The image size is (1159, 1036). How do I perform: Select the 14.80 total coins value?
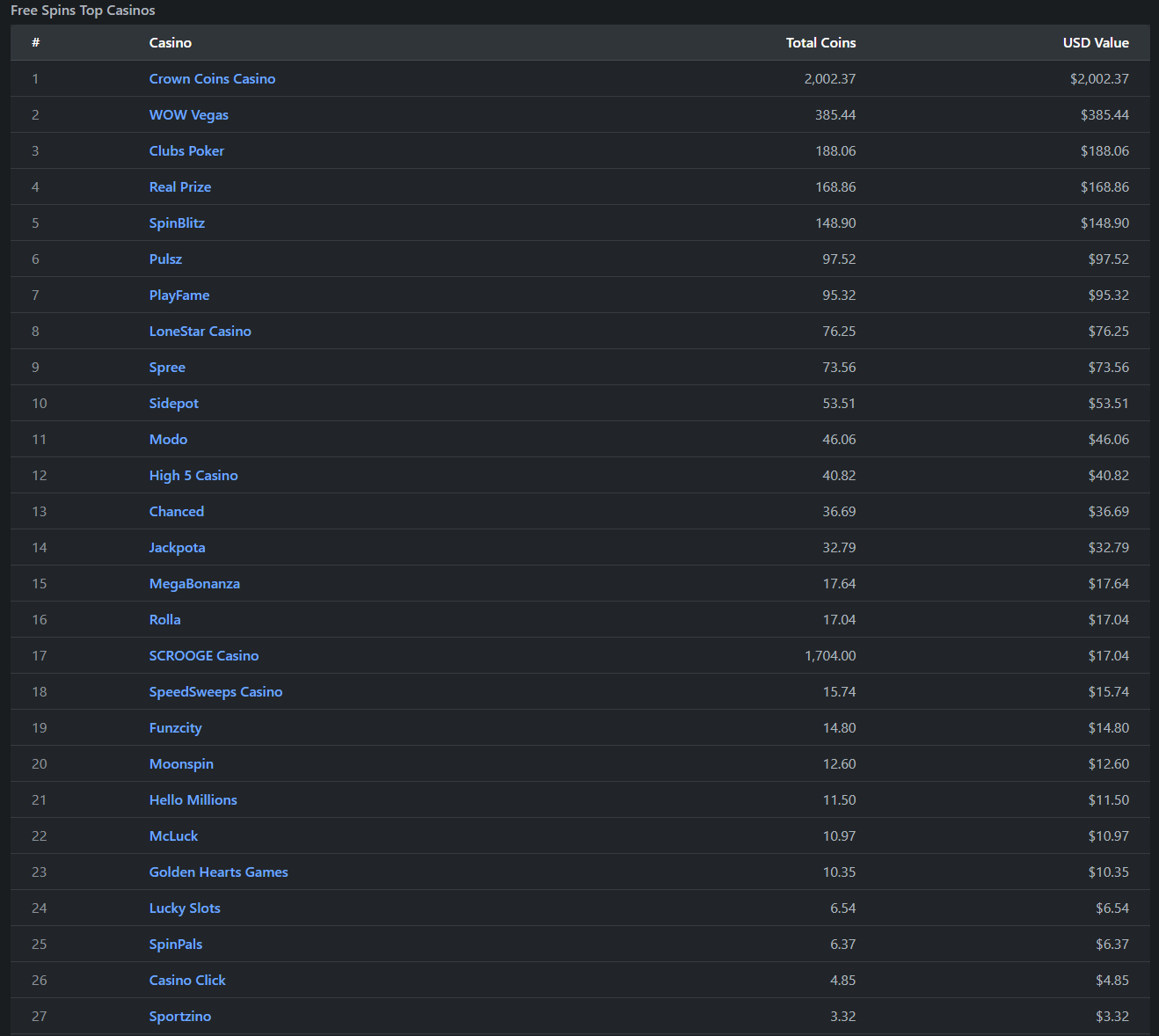[x=839, y=727]
